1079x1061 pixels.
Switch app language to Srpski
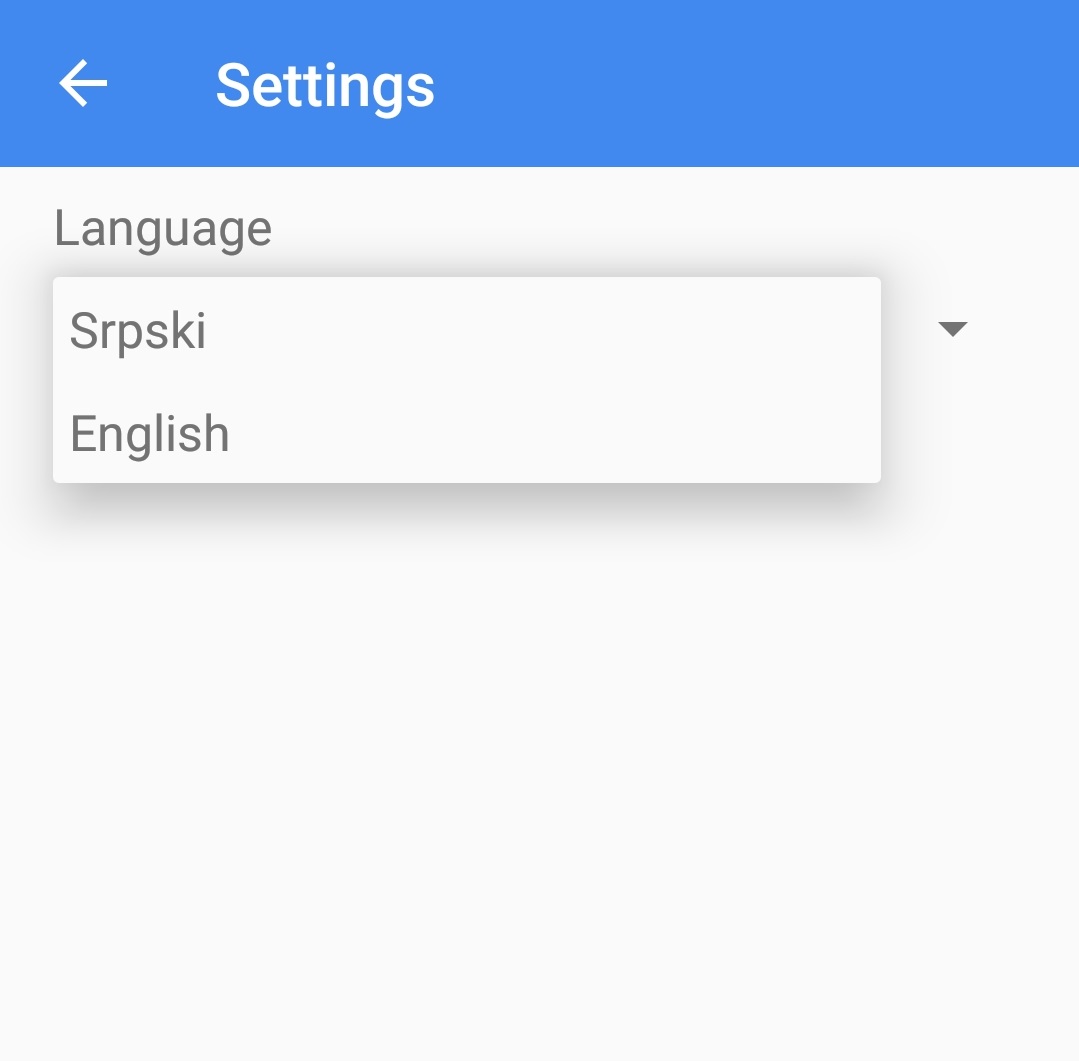pyautogui.click(x=138, y=331)
